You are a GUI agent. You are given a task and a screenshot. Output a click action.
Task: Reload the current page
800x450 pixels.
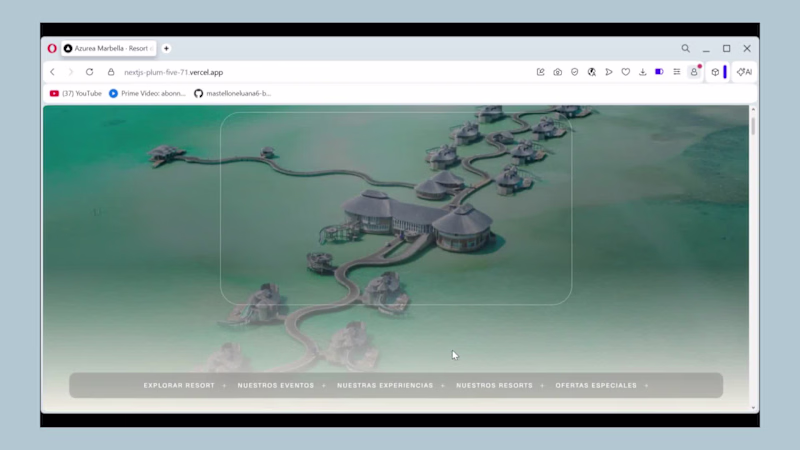tap(89, 72)
